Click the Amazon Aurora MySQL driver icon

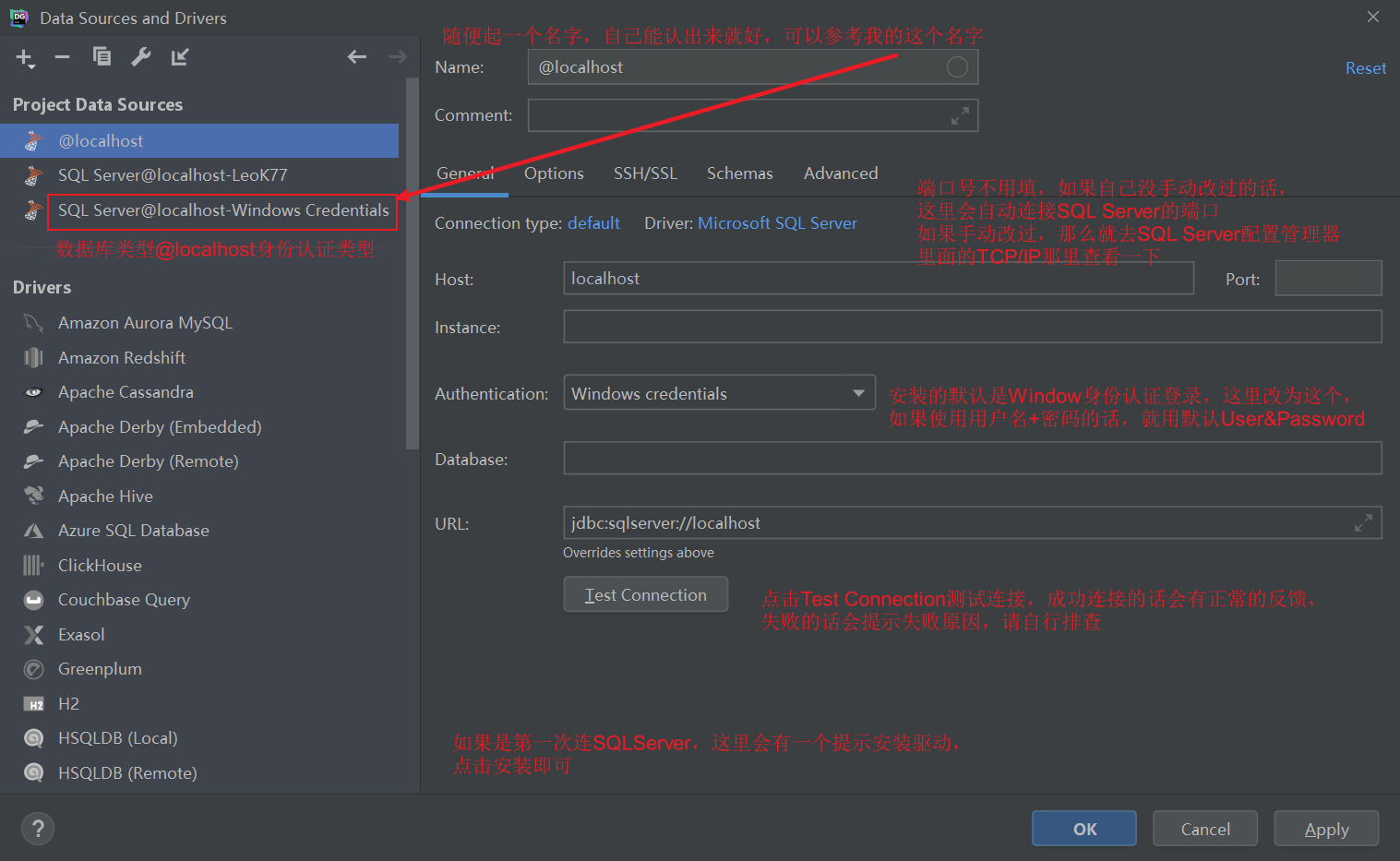pyautogui.click(x=34, y=323)
